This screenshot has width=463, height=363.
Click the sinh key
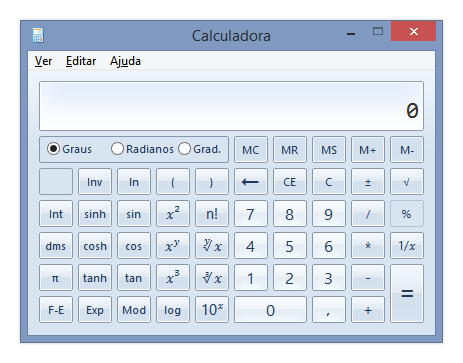point(95,214)
